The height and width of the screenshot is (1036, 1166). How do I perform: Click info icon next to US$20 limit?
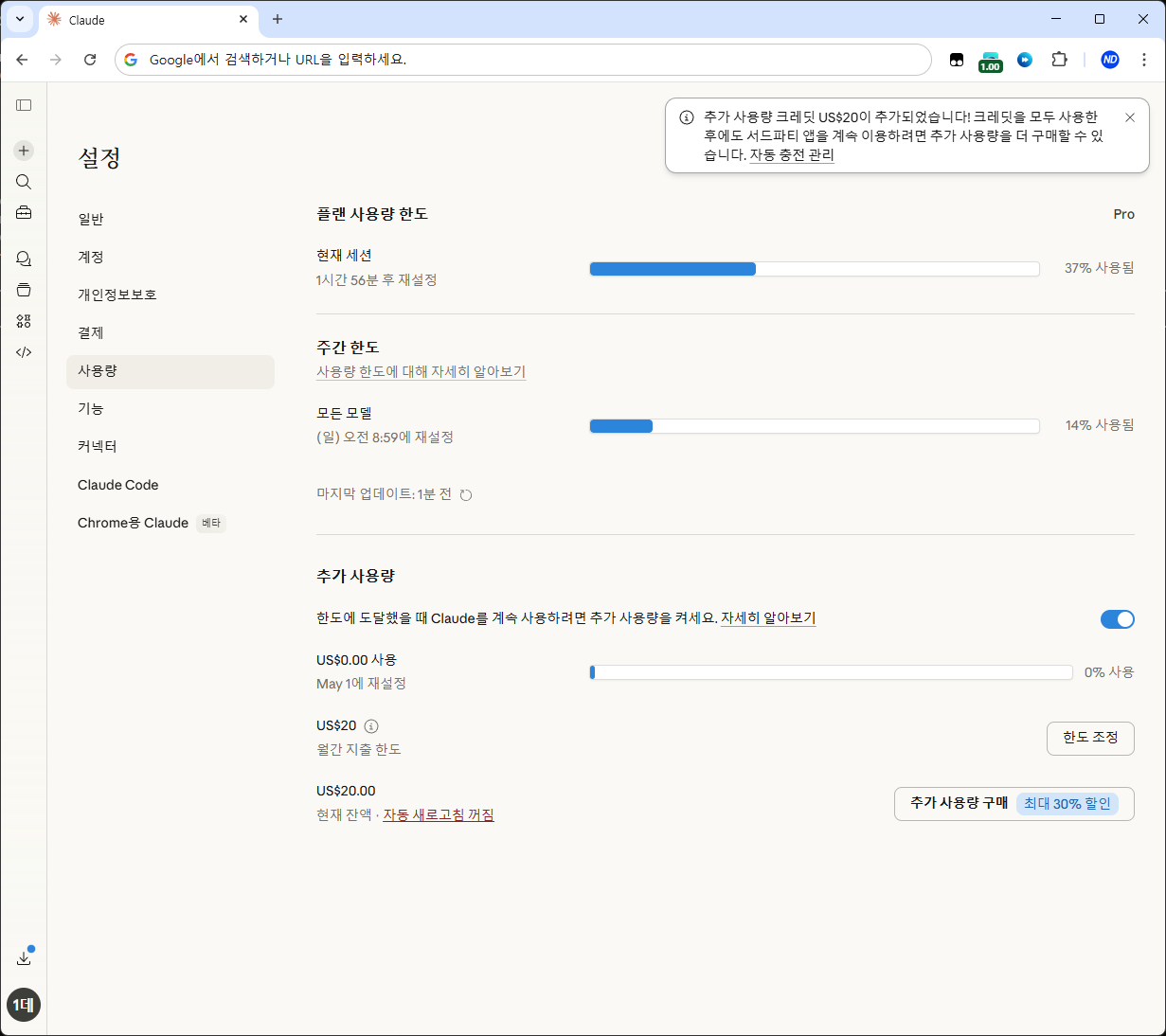(371, 726)
